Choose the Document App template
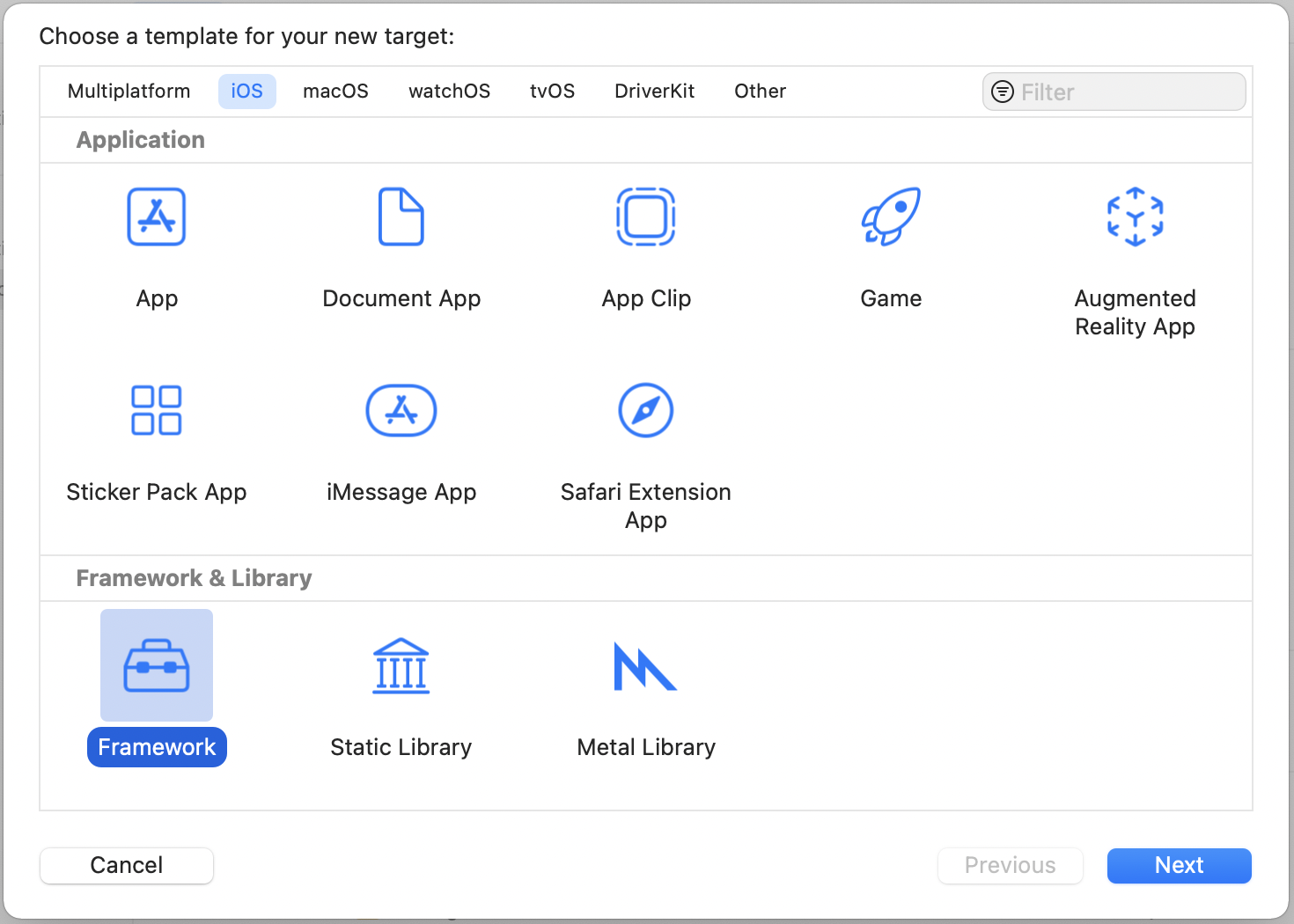 (401, 216)
